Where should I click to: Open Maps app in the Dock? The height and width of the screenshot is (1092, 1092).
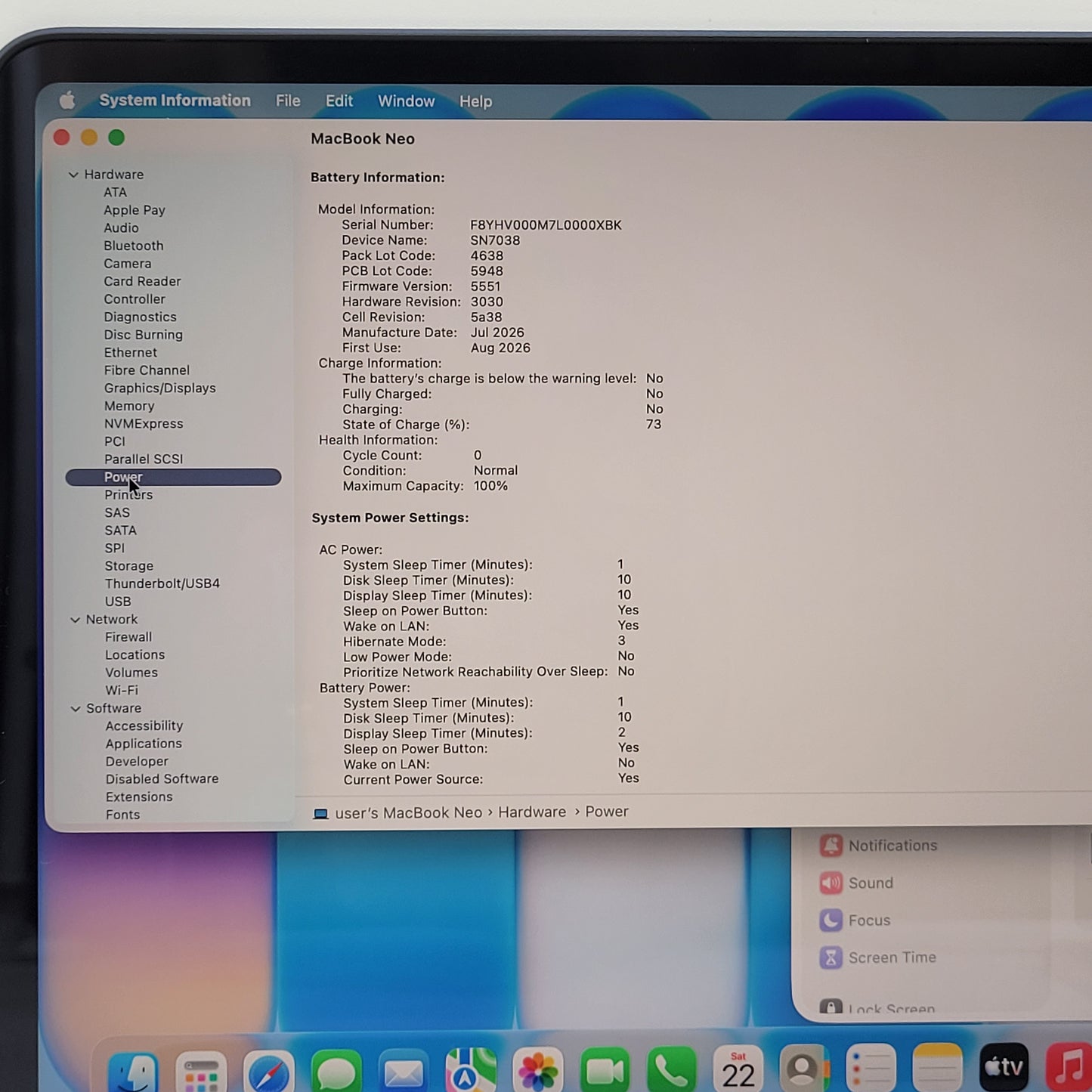(x=471, y=1072)
